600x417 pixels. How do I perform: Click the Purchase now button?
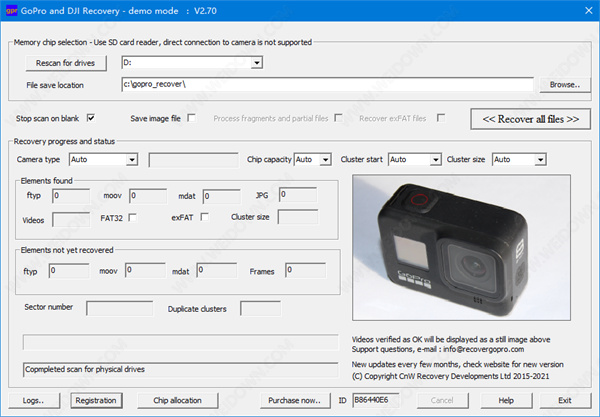pyautogui.click(x=295, y=400)
